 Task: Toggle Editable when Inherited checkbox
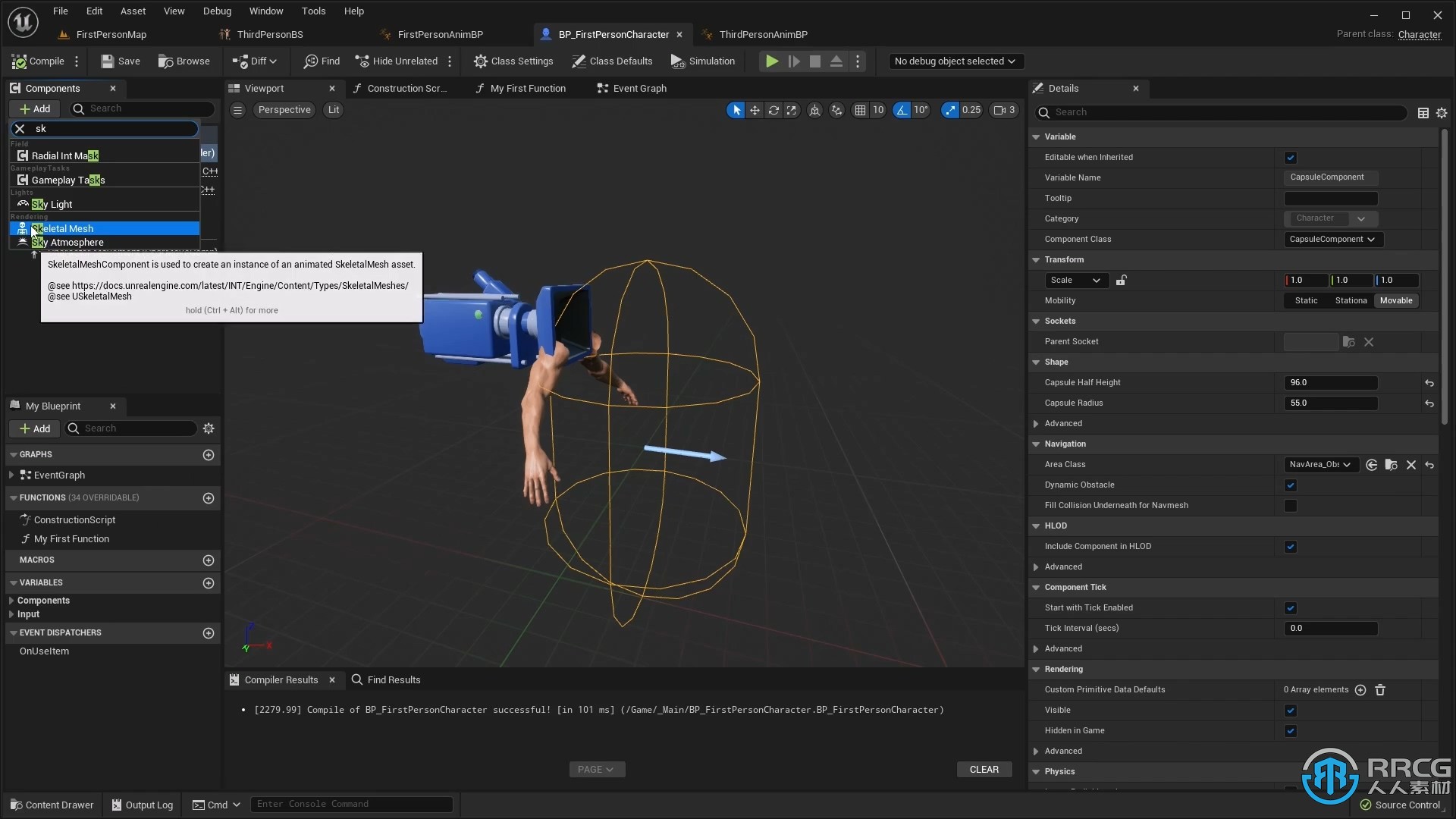click(1291, 158)
